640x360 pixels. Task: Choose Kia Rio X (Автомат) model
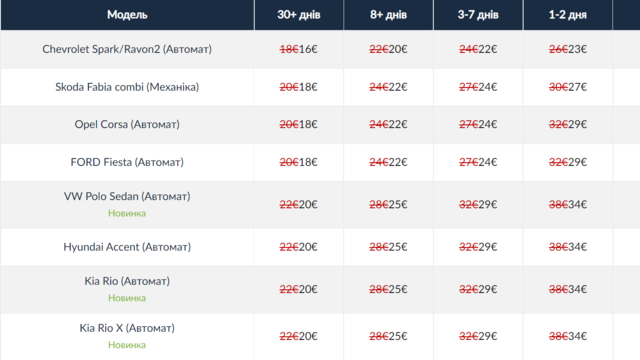point(127,328)
